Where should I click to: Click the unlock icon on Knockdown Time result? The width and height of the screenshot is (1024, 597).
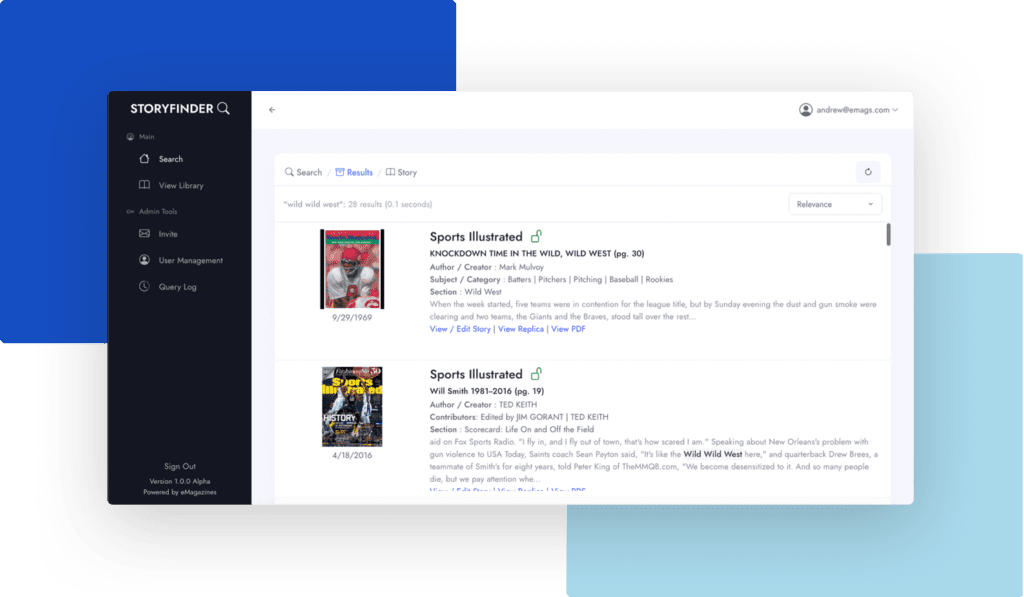pos(536,236)
